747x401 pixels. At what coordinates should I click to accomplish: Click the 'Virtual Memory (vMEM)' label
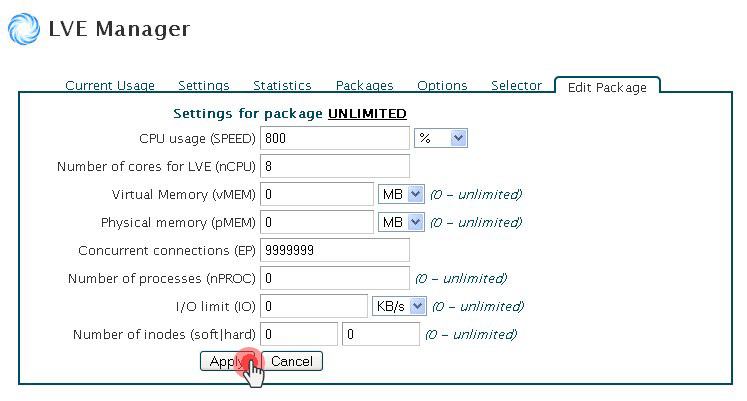pos(183,195)
